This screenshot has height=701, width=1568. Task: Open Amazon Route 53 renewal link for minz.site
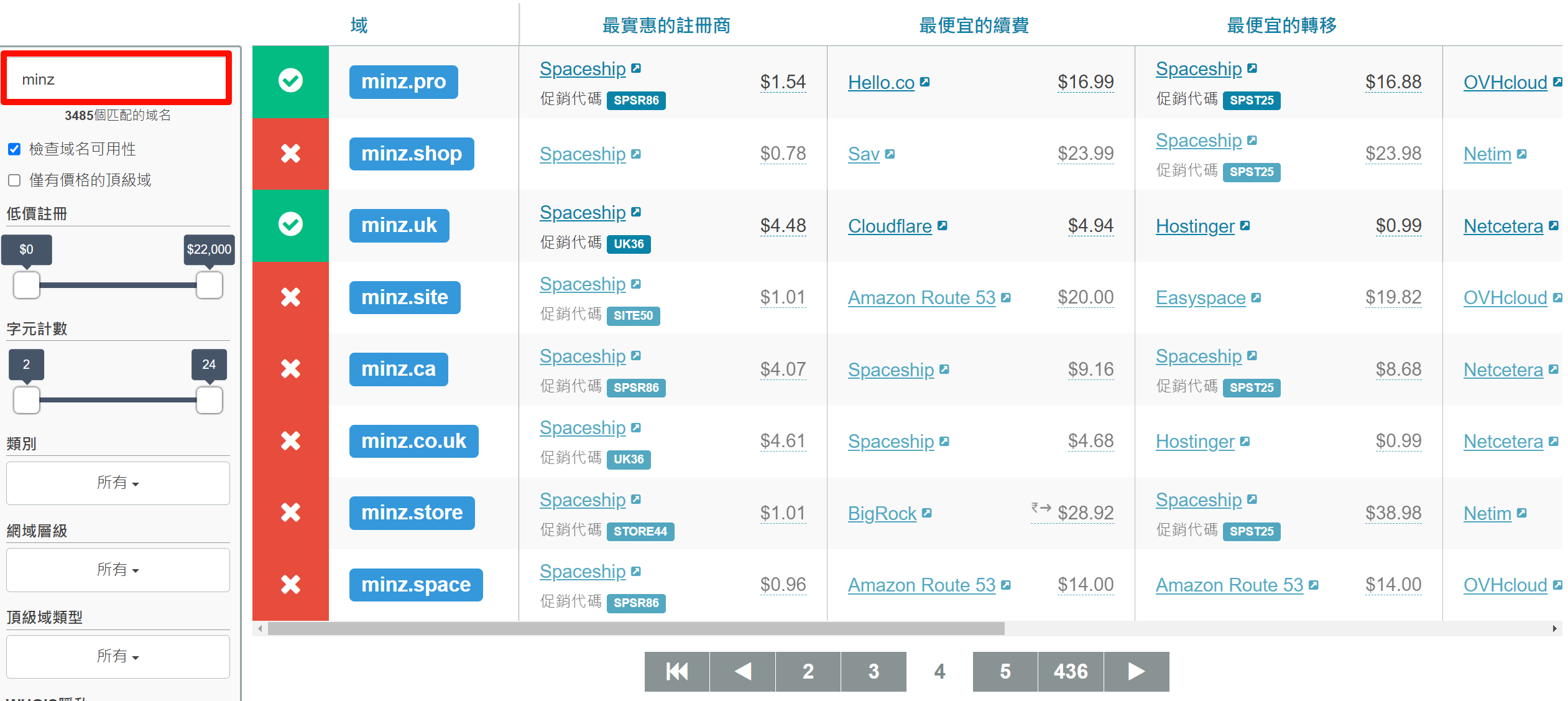[x=921, y=298]
